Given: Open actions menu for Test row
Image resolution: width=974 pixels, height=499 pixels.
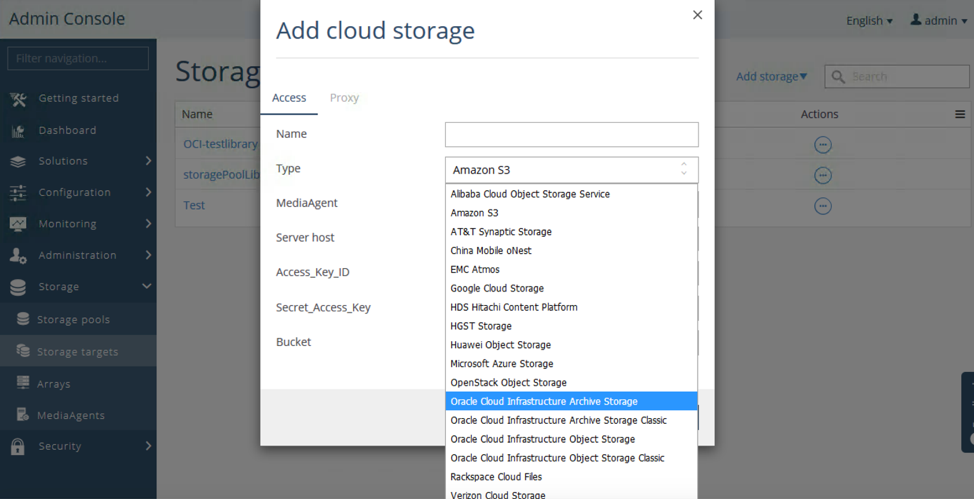Looking at the screenshot, I should [822, 206].
